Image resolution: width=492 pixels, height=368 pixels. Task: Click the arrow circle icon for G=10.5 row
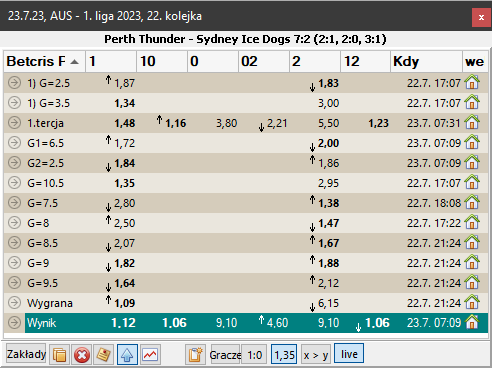tap(14, 182)
